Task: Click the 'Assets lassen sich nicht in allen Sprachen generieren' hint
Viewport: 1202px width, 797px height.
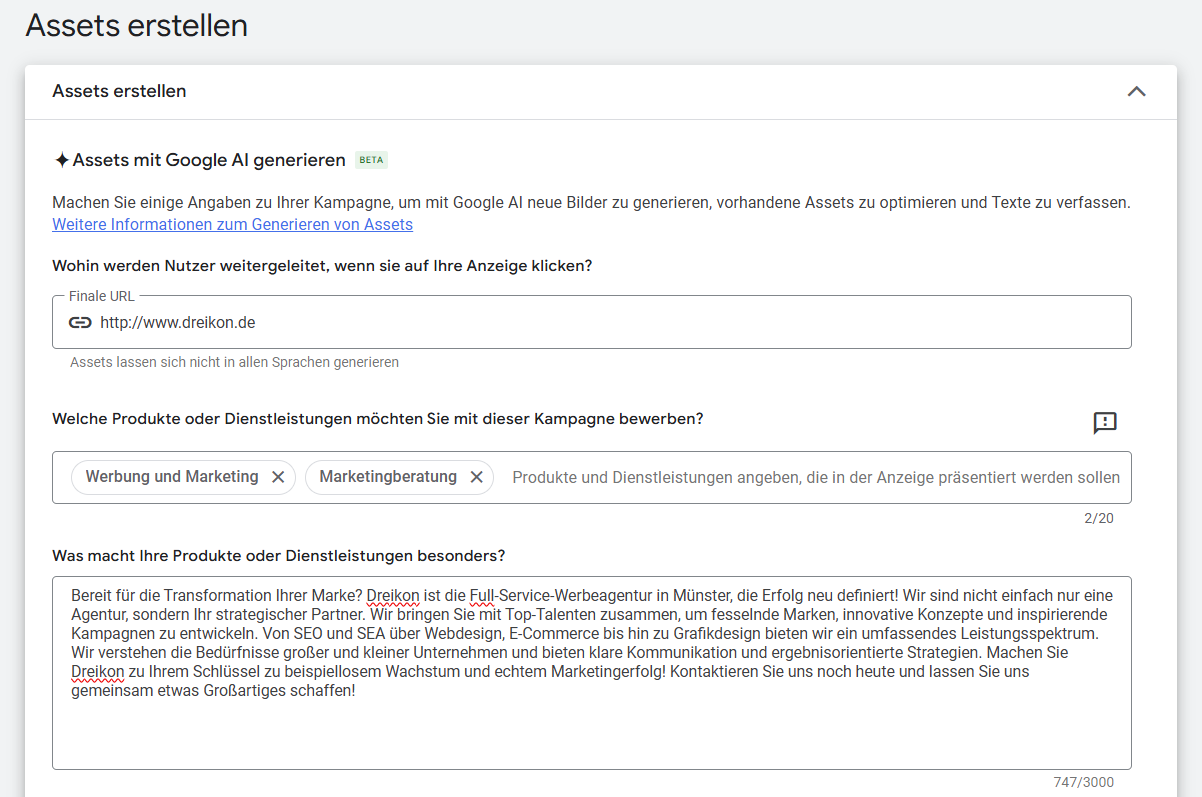Action: [234, 362]
